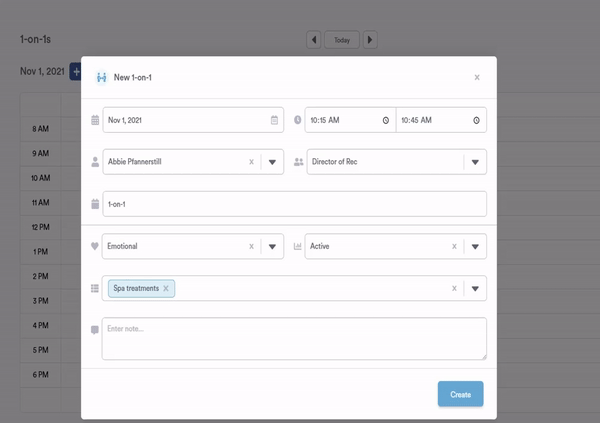This screenshot has height=423, width=600.
Task: Click the 6 PM row label in calendar
Action: (x=41, y=375)
